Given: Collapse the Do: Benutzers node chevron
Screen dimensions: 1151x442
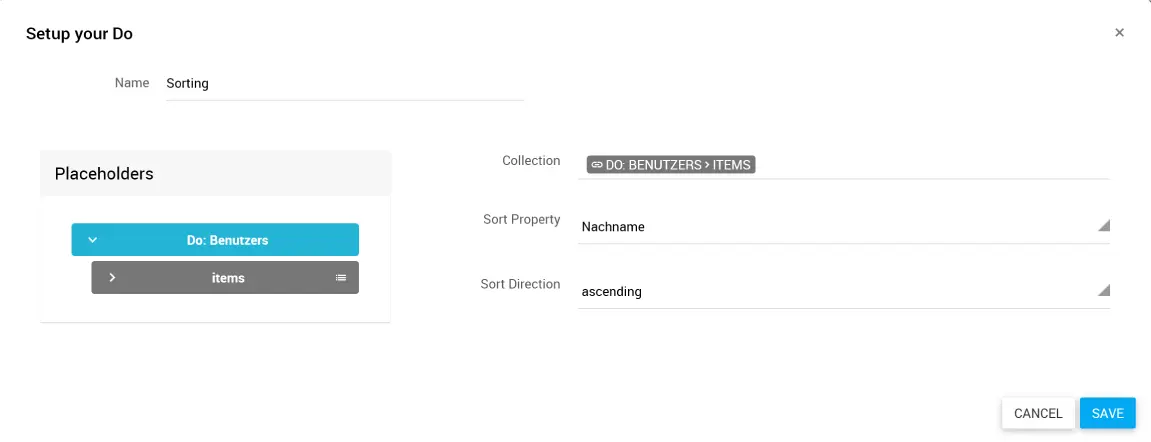Looking at the screenshot, I should tap(92, 240).
